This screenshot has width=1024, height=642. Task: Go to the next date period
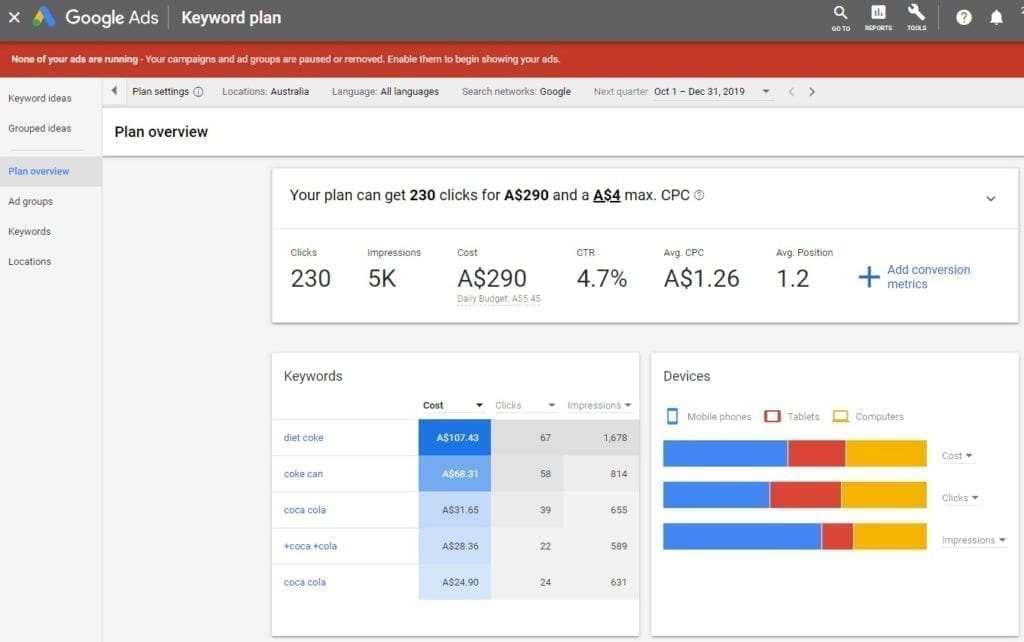[812, 92]
